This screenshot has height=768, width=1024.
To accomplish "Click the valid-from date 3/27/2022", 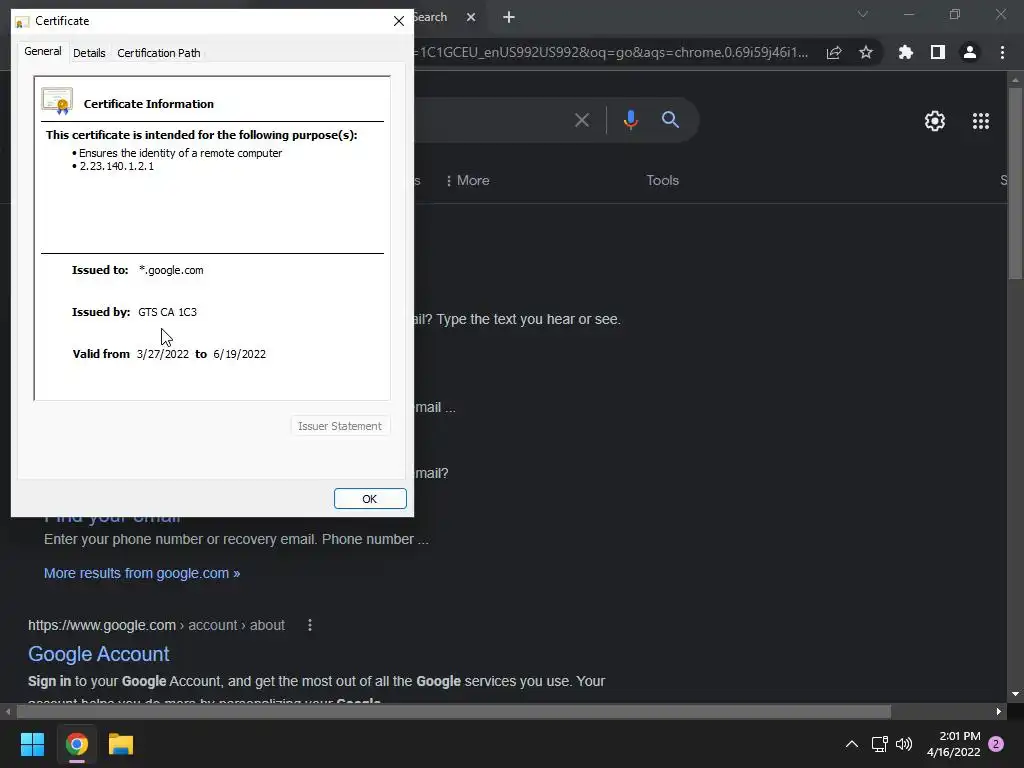I will pos(163,354).
